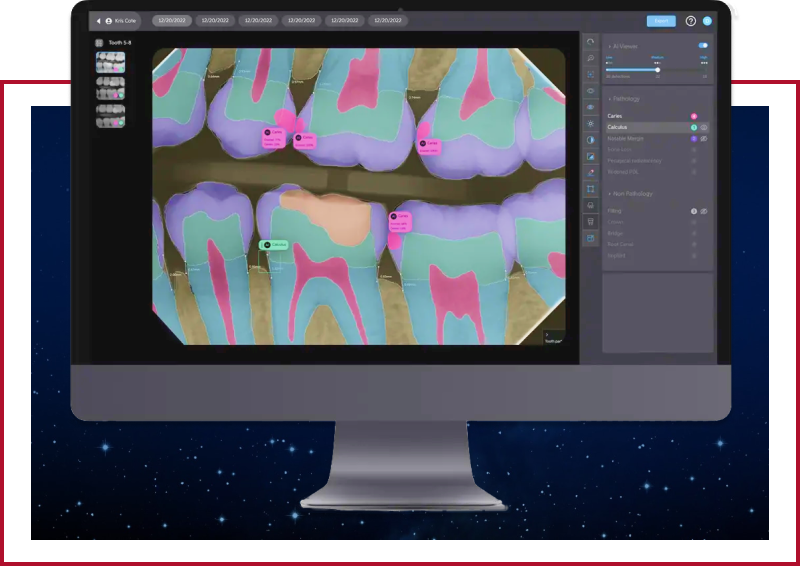Toggle visibility of the Calculus findings
This screenshot has width=800, height=566.
704,128
